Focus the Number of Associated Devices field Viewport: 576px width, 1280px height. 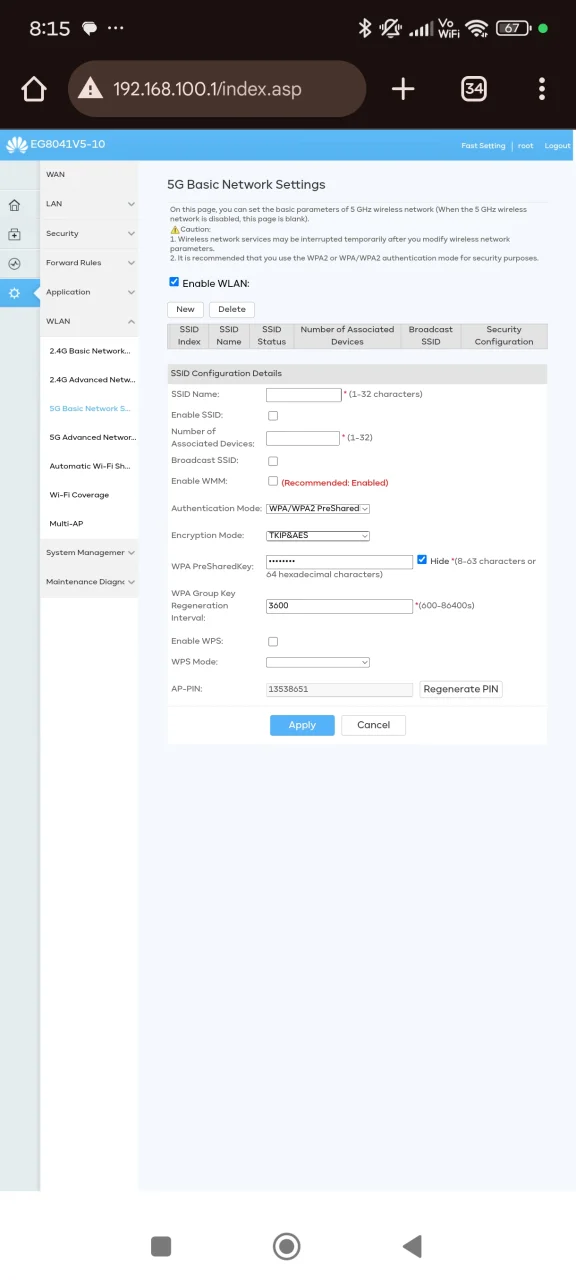303,438
